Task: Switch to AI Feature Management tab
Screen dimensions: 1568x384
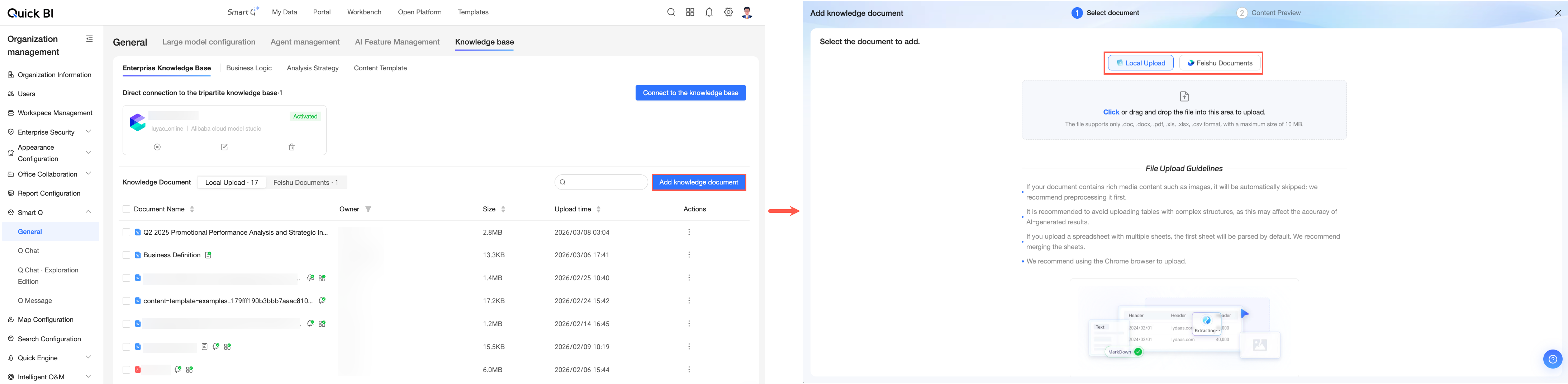Action: coord(398,42)
